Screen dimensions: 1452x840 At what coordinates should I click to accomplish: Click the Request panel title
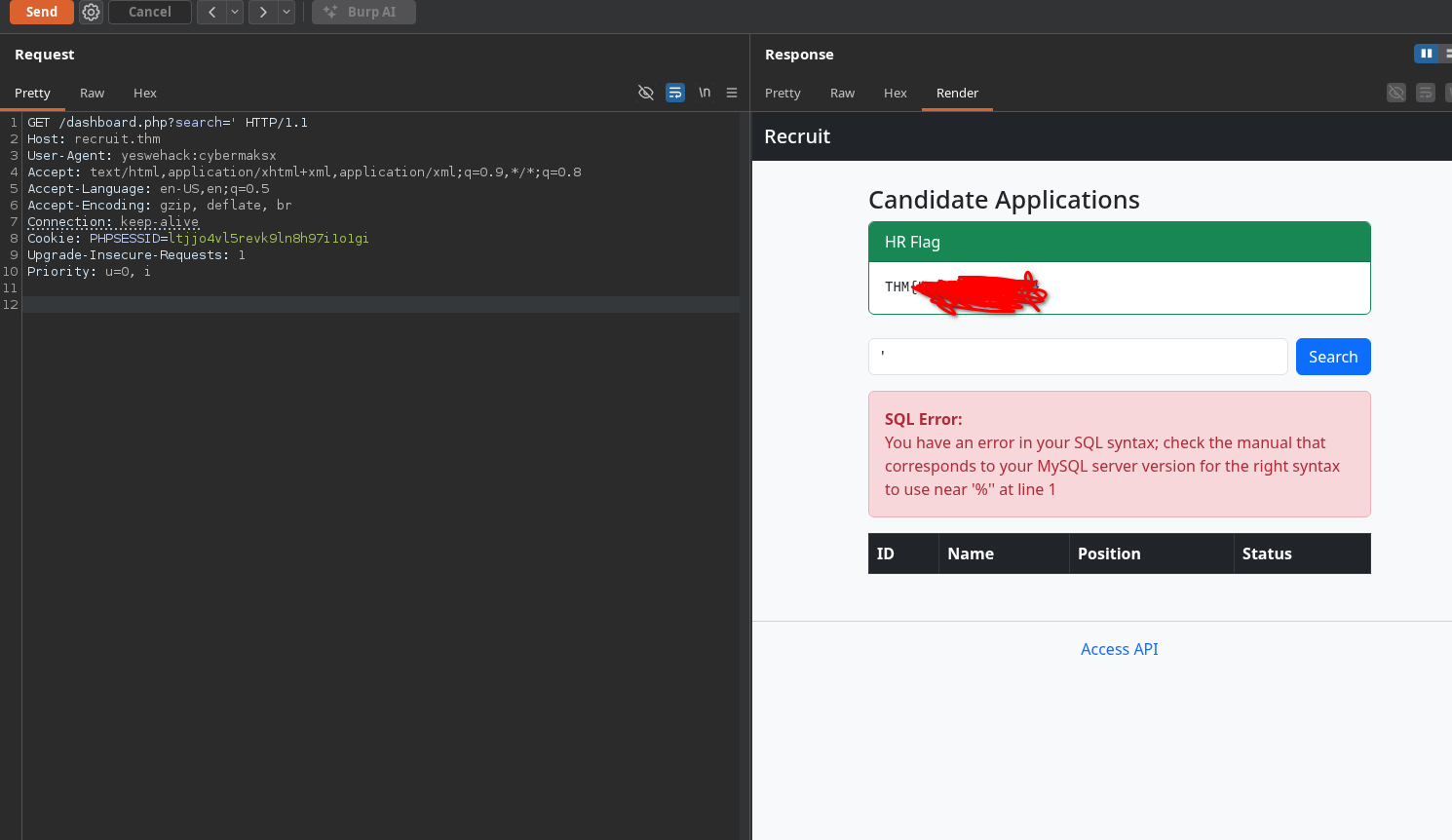click(x=45, y=55)
